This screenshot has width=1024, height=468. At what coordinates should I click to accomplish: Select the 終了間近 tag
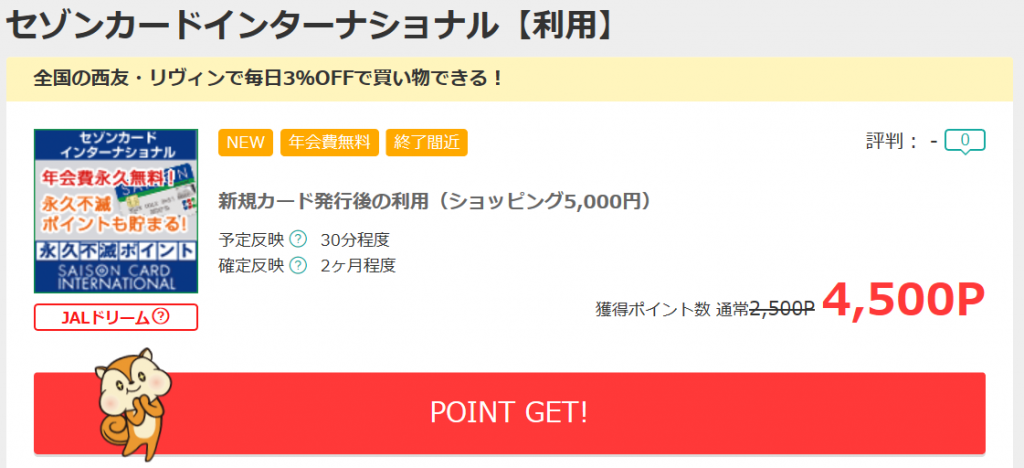coord(426,142)
